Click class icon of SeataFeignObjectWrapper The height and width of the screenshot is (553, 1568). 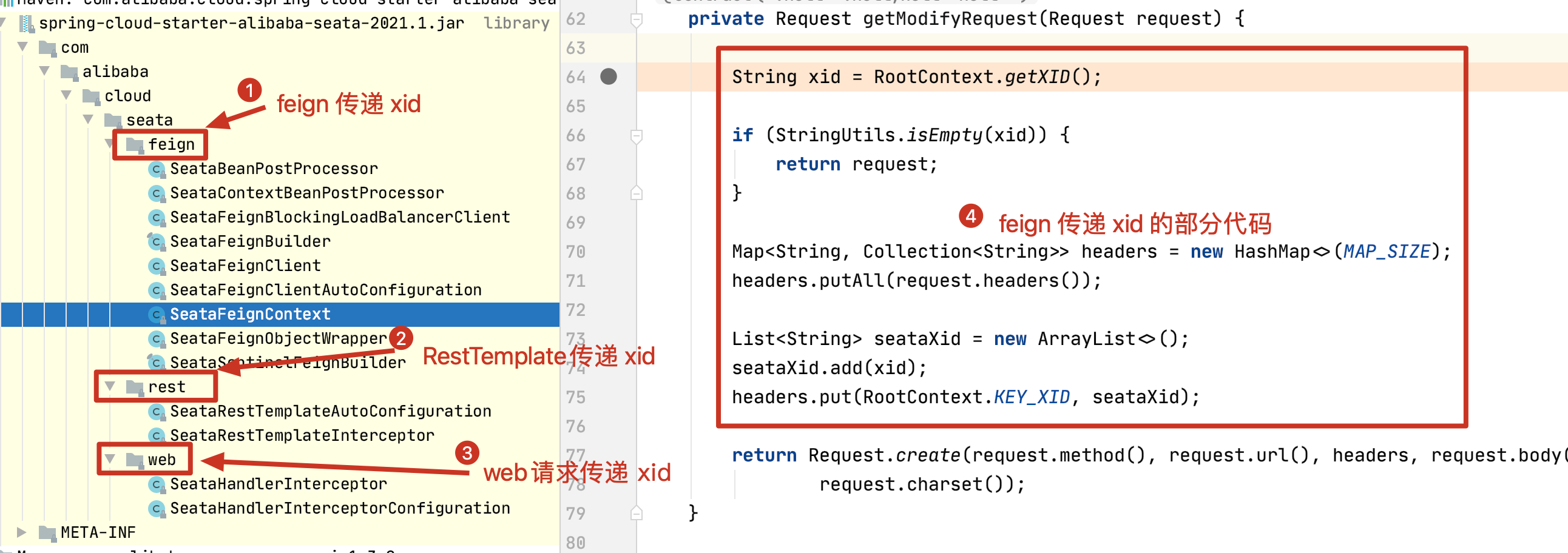(x=157, y=339)
